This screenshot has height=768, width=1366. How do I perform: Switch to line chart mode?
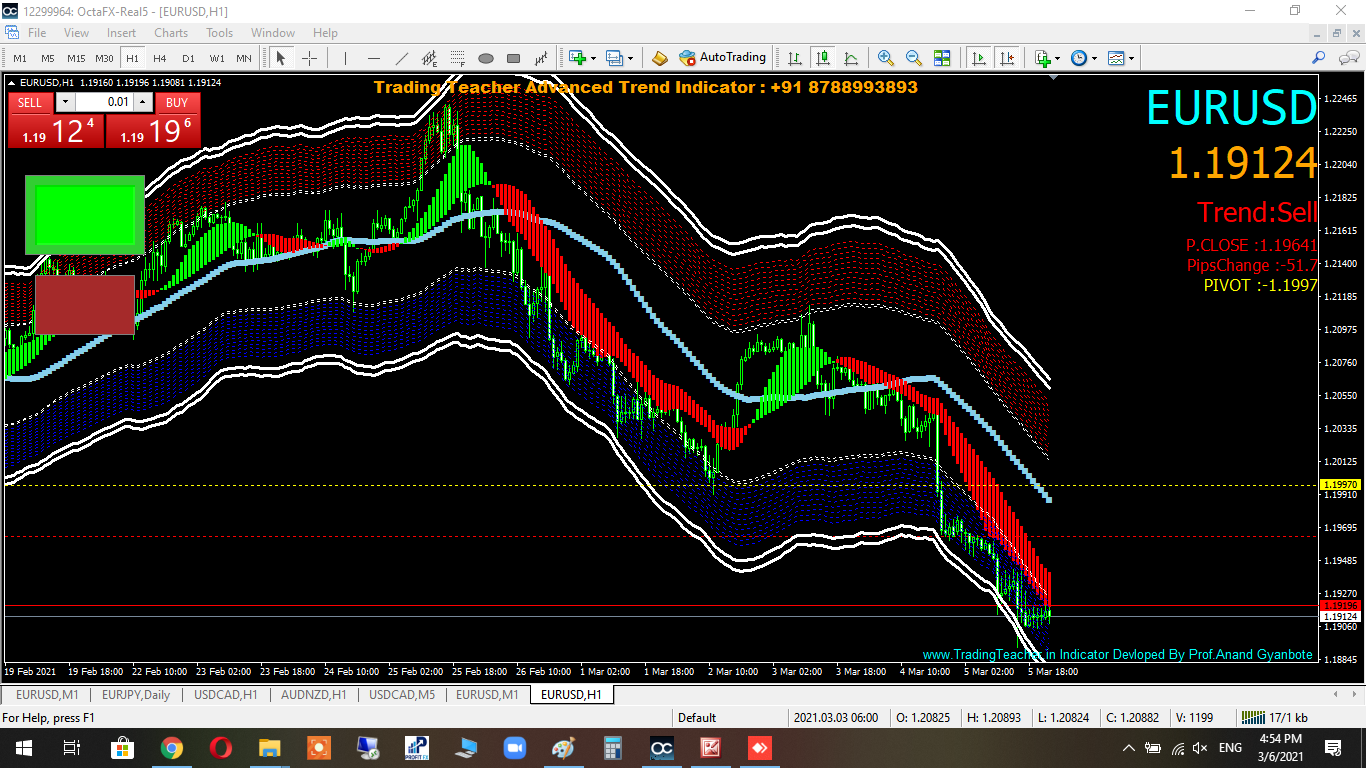click(x=851, y=58)
